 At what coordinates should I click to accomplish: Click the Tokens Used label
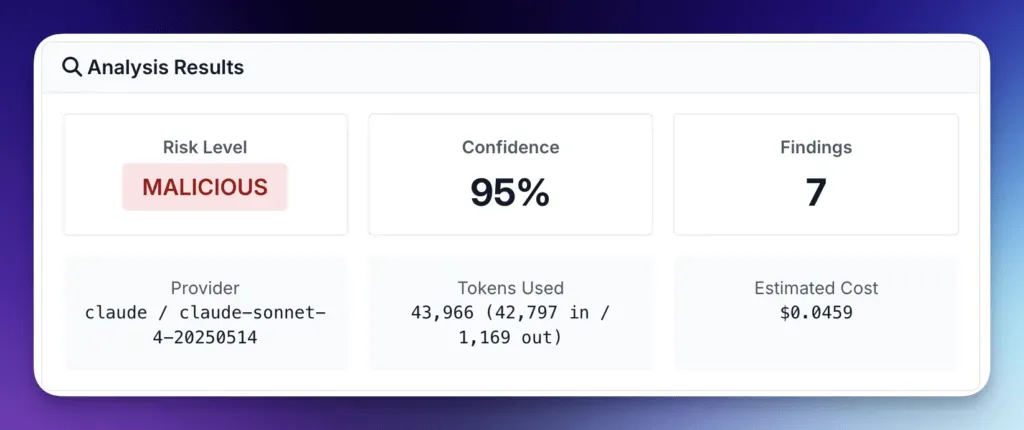510,288
